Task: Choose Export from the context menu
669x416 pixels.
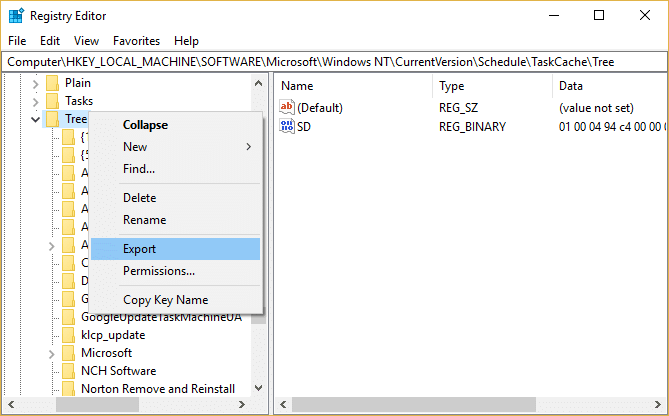Action: coord(140,249)
